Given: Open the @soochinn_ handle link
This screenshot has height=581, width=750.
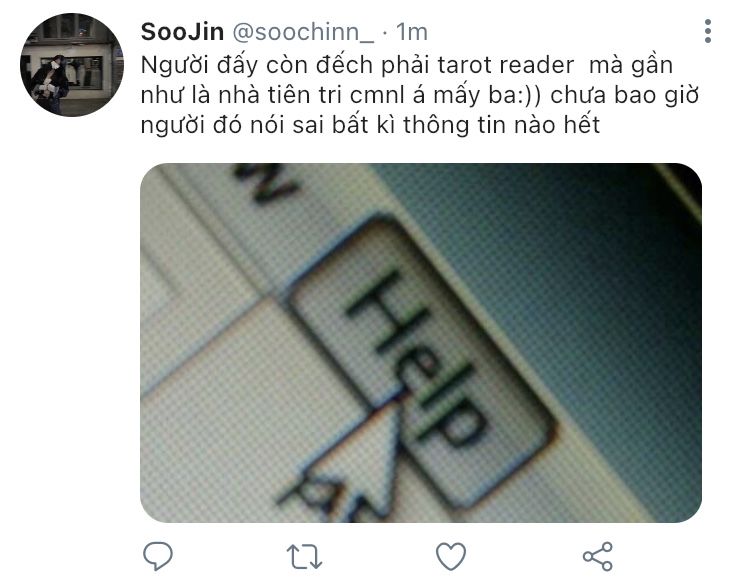Looking at the screenshot, I should [303, 33].
